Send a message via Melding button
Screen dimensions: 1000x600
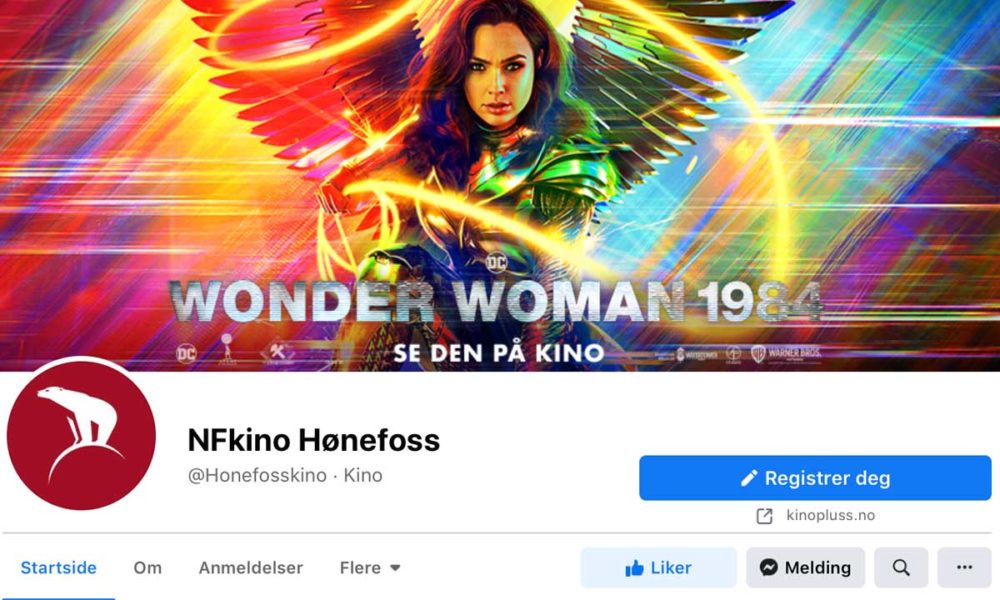pyautogui.click(x=805, y=567)
